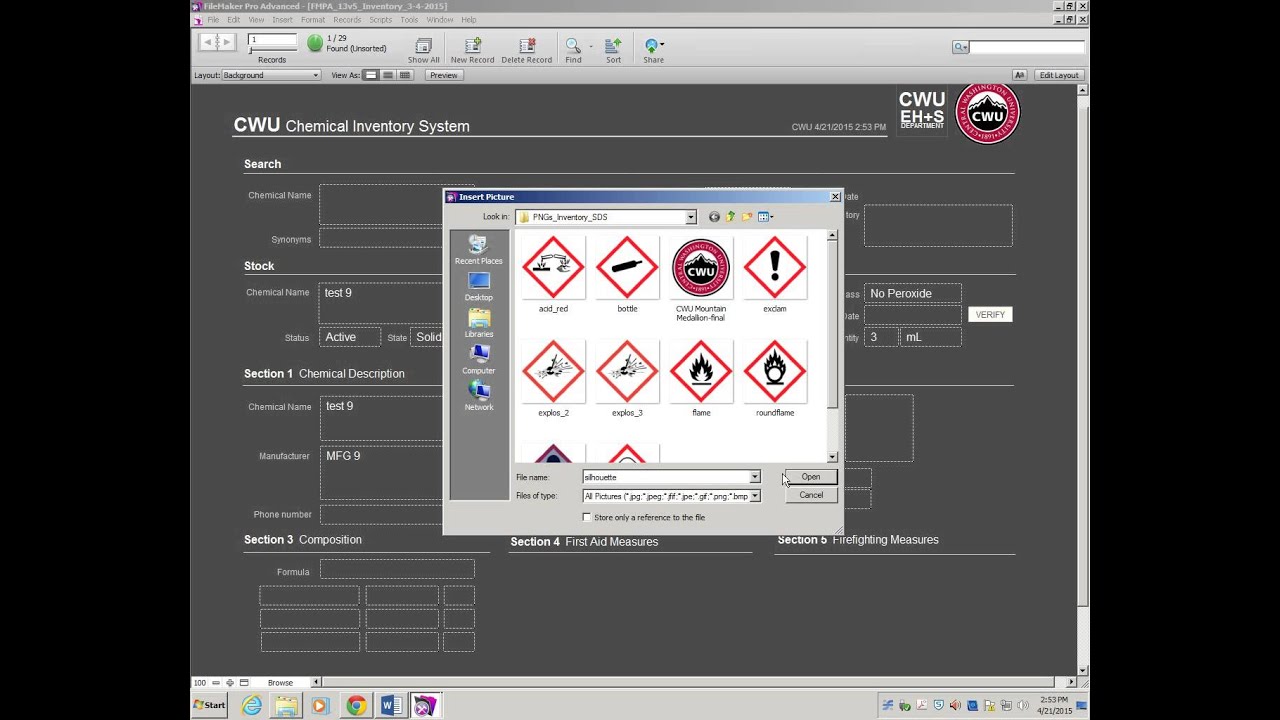Switch to list view

(388, 75)
